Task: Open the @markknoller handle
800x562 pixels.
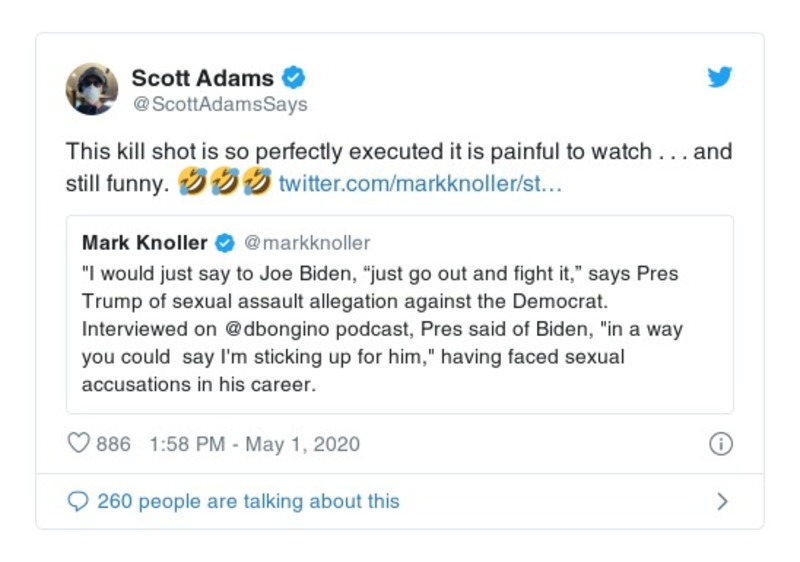Action: pos(308,243)
